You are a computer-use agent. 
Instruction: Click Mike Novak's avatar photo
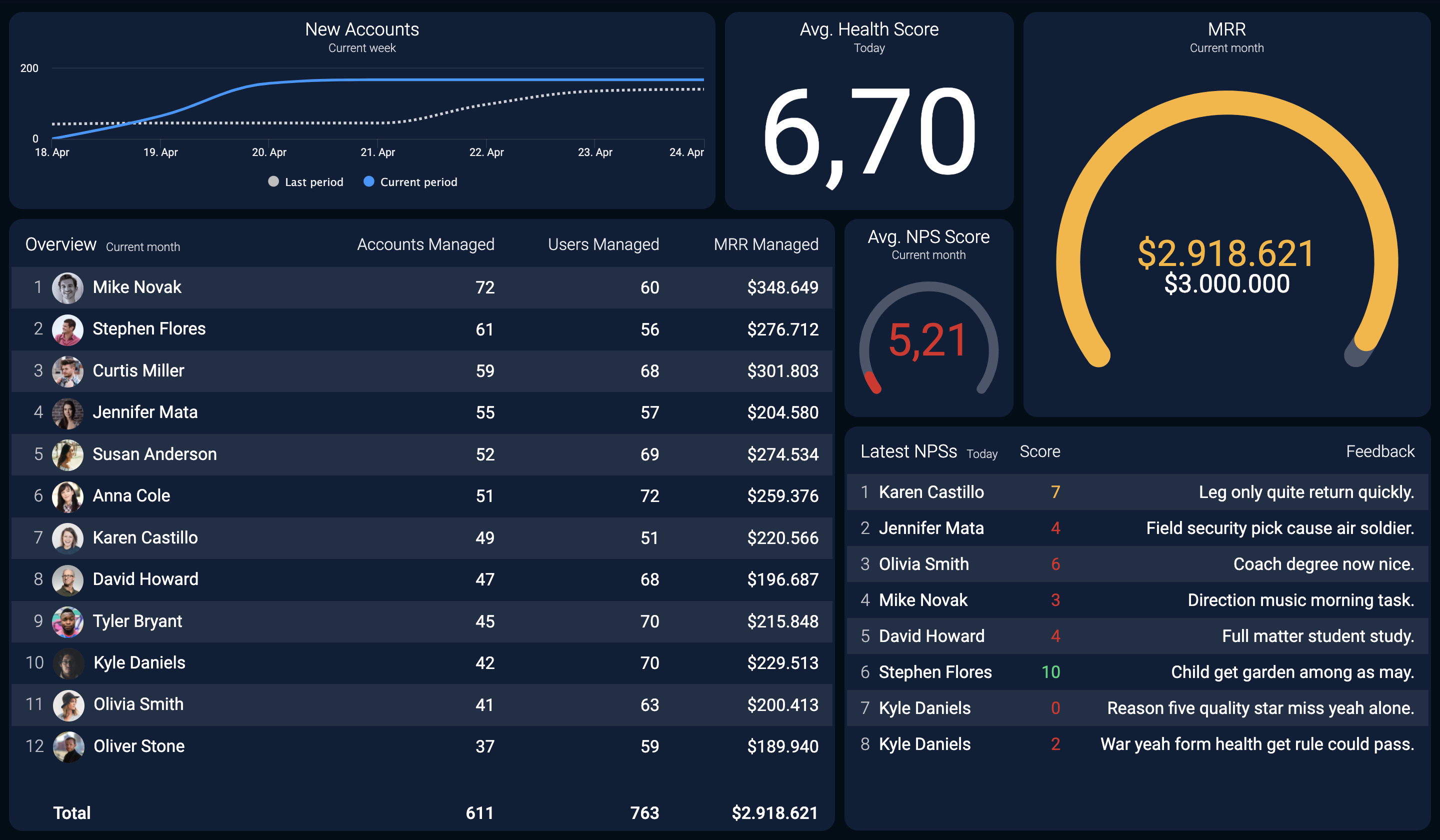67,287
